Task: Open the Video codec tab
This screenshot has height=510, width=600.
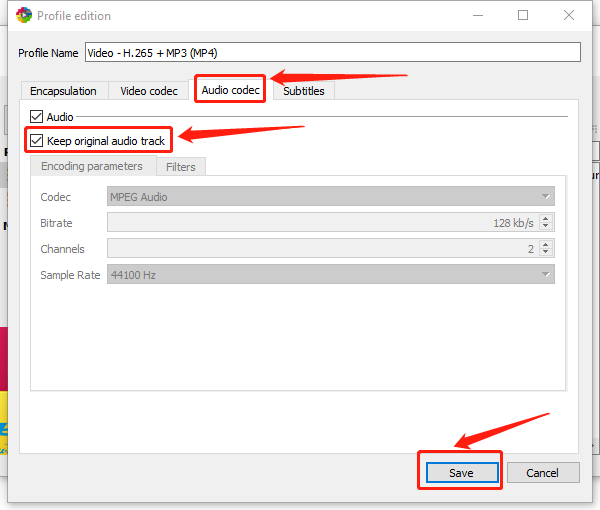Action: pyautogui.click(x=149, y=91)
